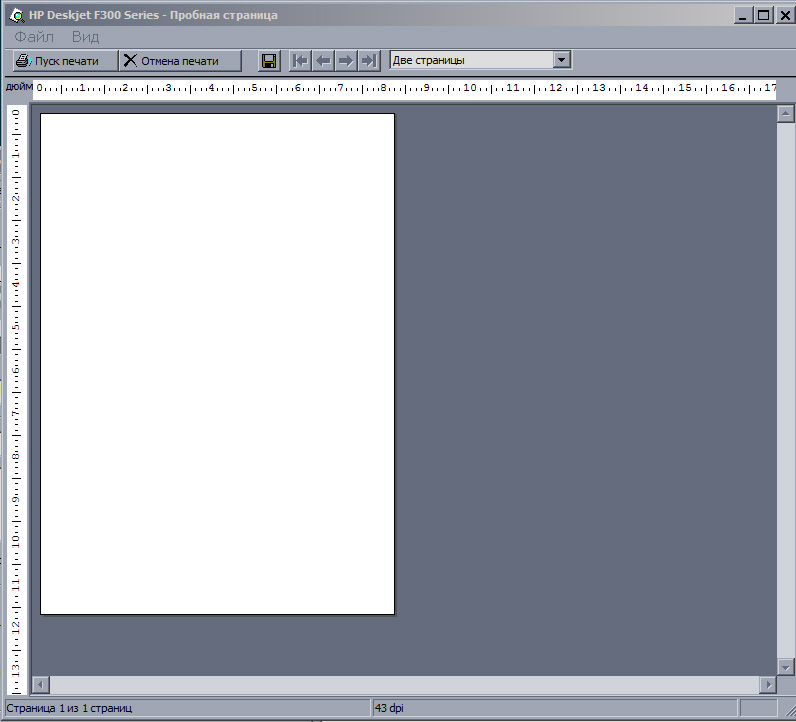
Task: Click the save floppy disk icon
Action: click(x=269, y=61)
